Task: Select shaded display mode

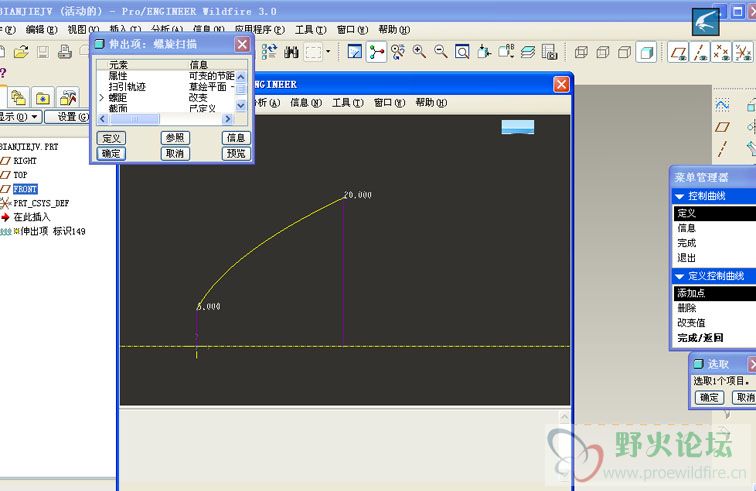Action: [x=646, y=52]
